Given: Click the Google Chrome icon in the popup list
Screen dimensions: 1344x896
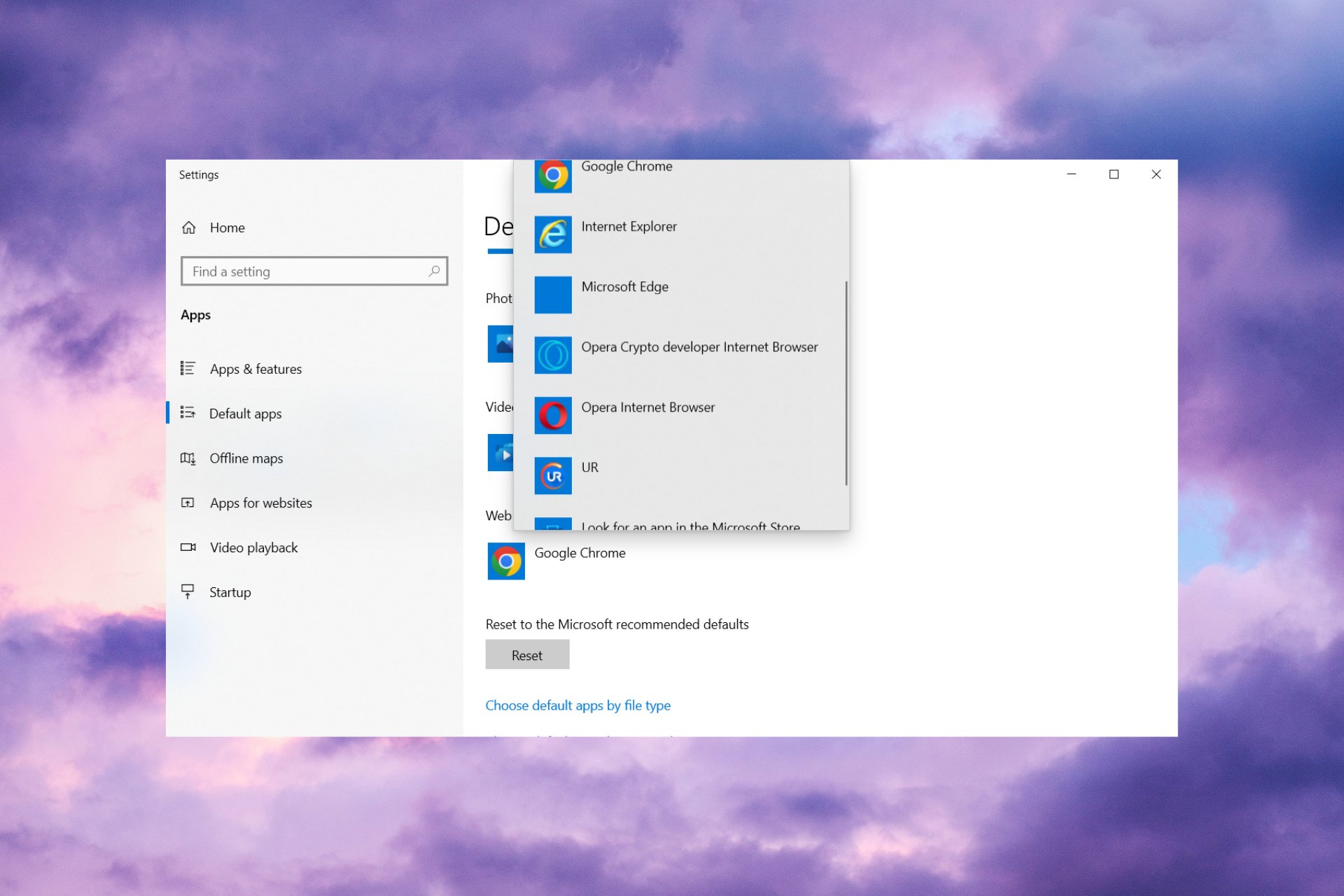Looking at the screenshot, I should 553,176.
